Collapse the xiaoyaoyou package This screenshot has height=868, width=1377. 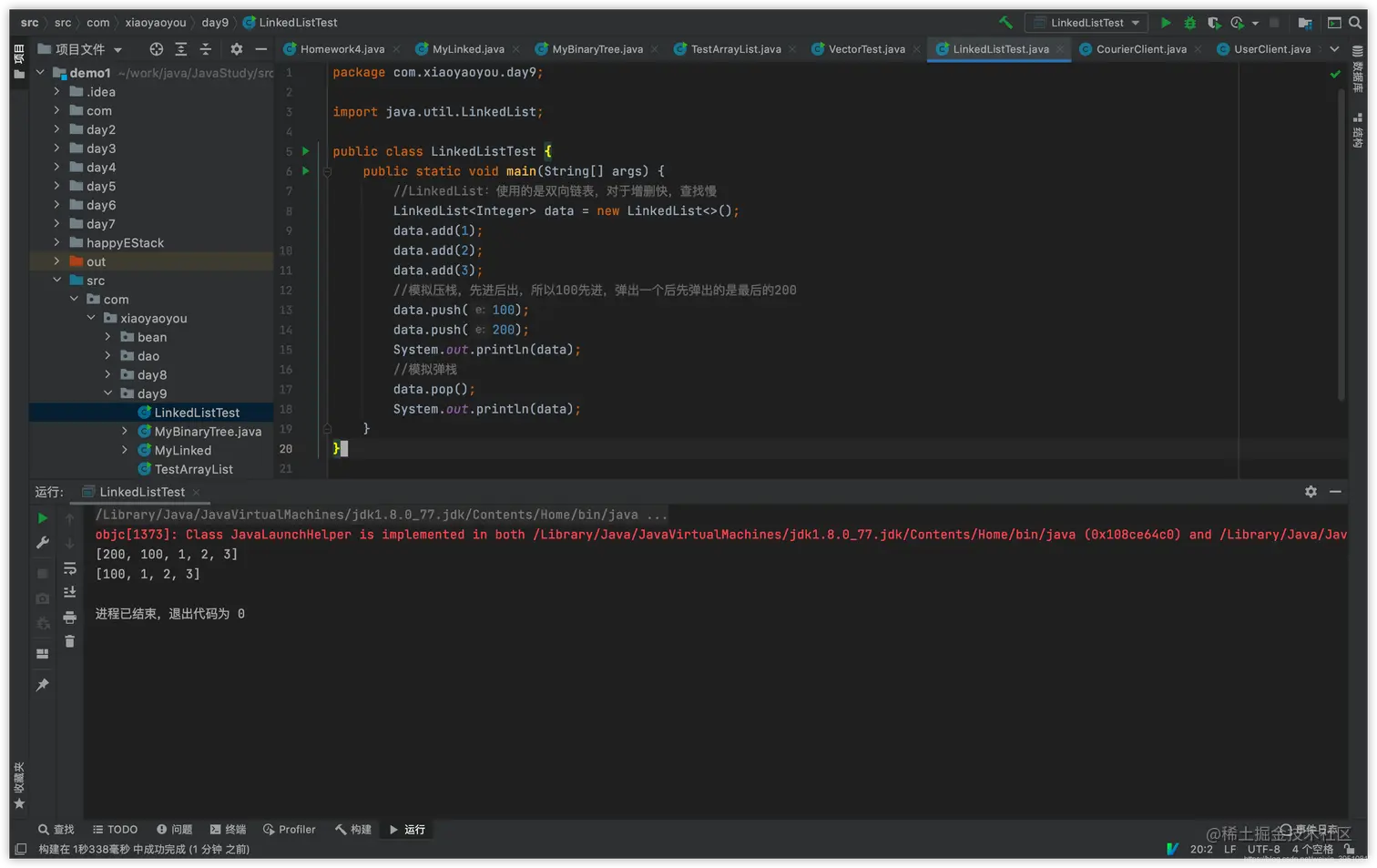point(91,318)
